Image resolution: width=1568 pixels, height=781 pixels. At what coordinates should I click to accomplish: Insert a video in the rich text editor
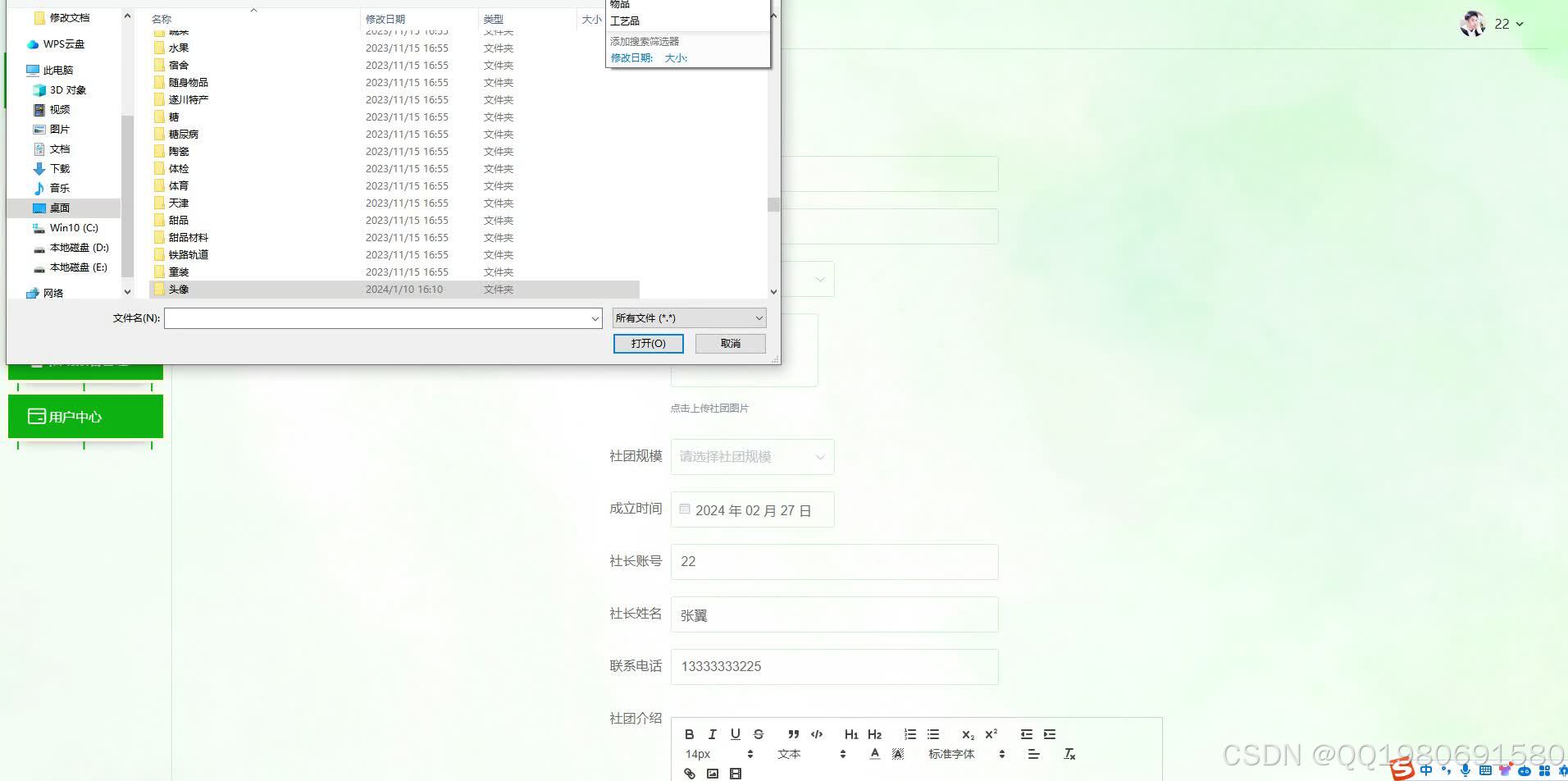736,772
